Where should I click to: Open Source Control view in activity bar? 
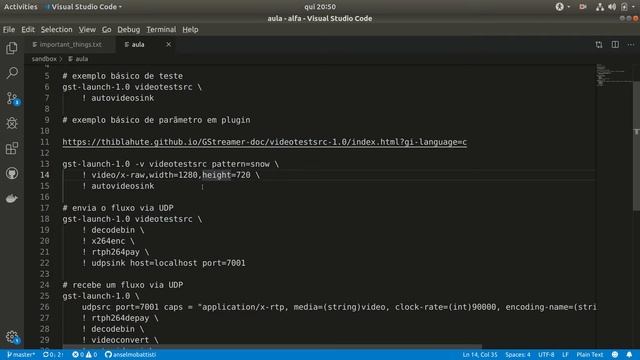point(12,98)
